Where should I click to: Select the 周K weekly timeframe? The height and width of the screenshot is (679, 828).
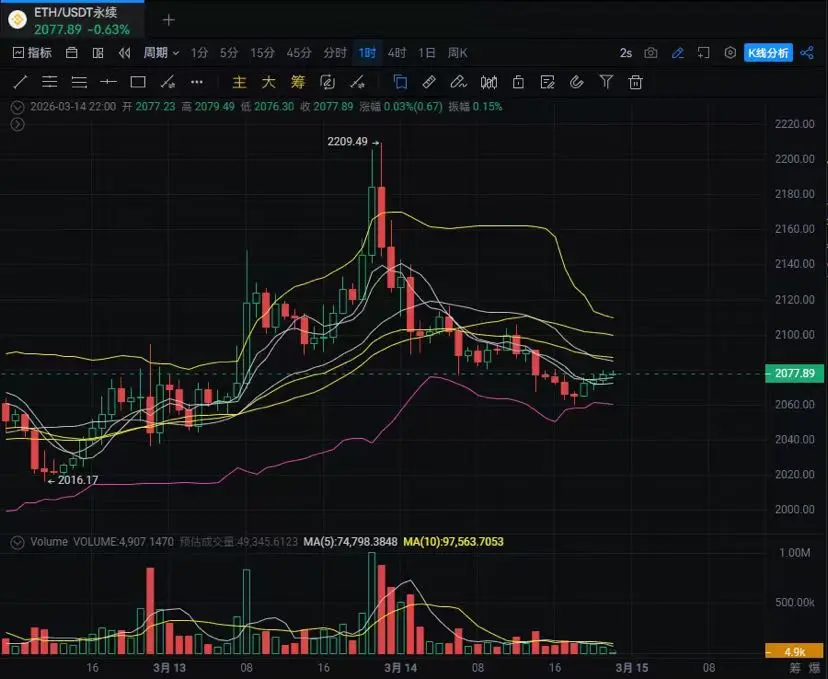[x=457, y=53]
